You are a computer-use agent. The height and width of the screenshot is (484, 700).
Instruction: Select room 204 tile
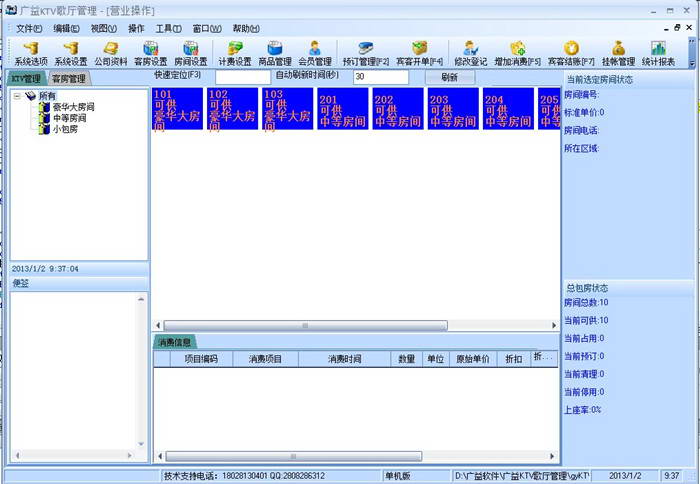[508, 108]
